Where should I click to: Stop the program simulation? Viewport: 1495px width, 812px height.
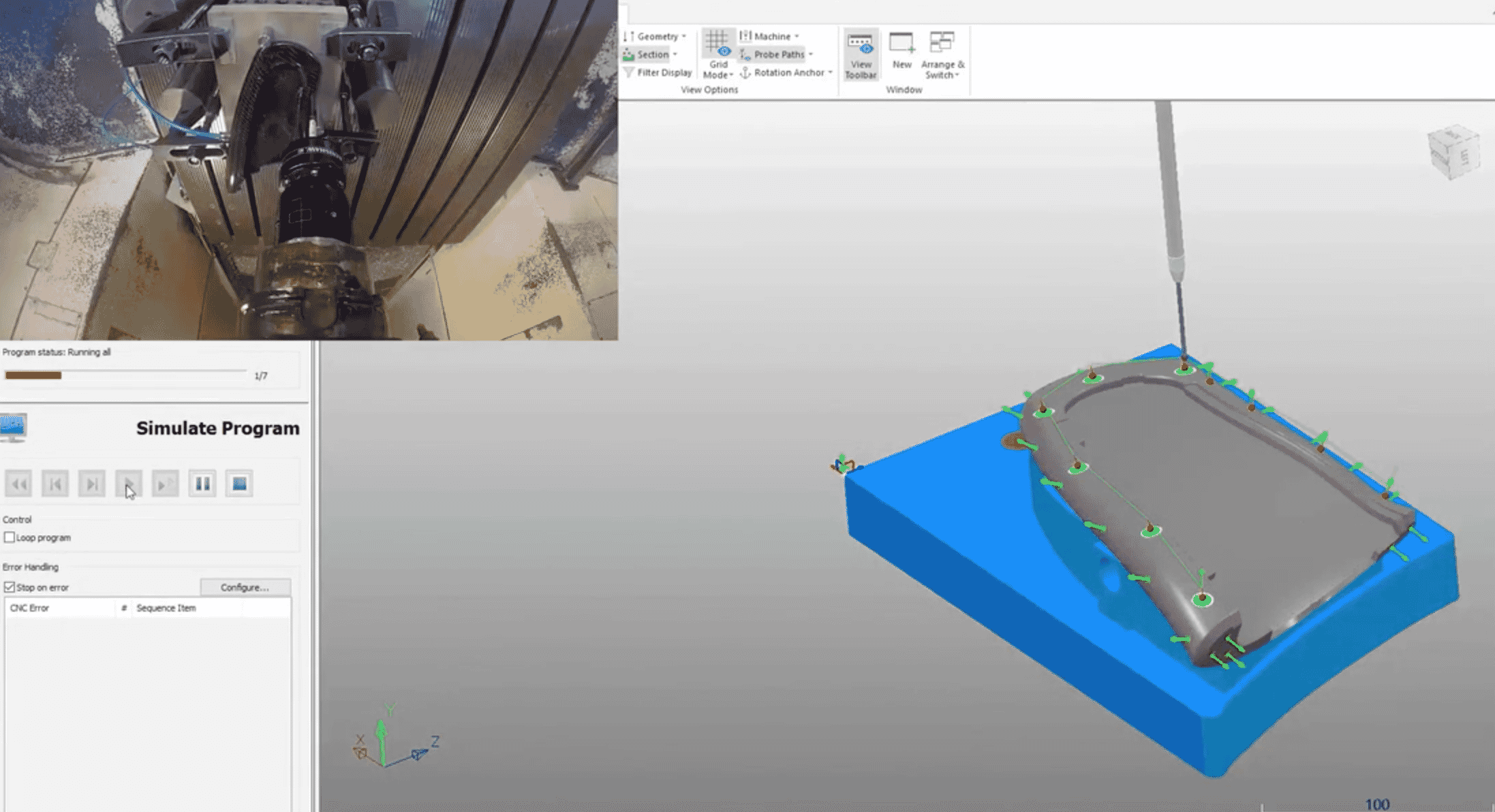coord(239,484)
